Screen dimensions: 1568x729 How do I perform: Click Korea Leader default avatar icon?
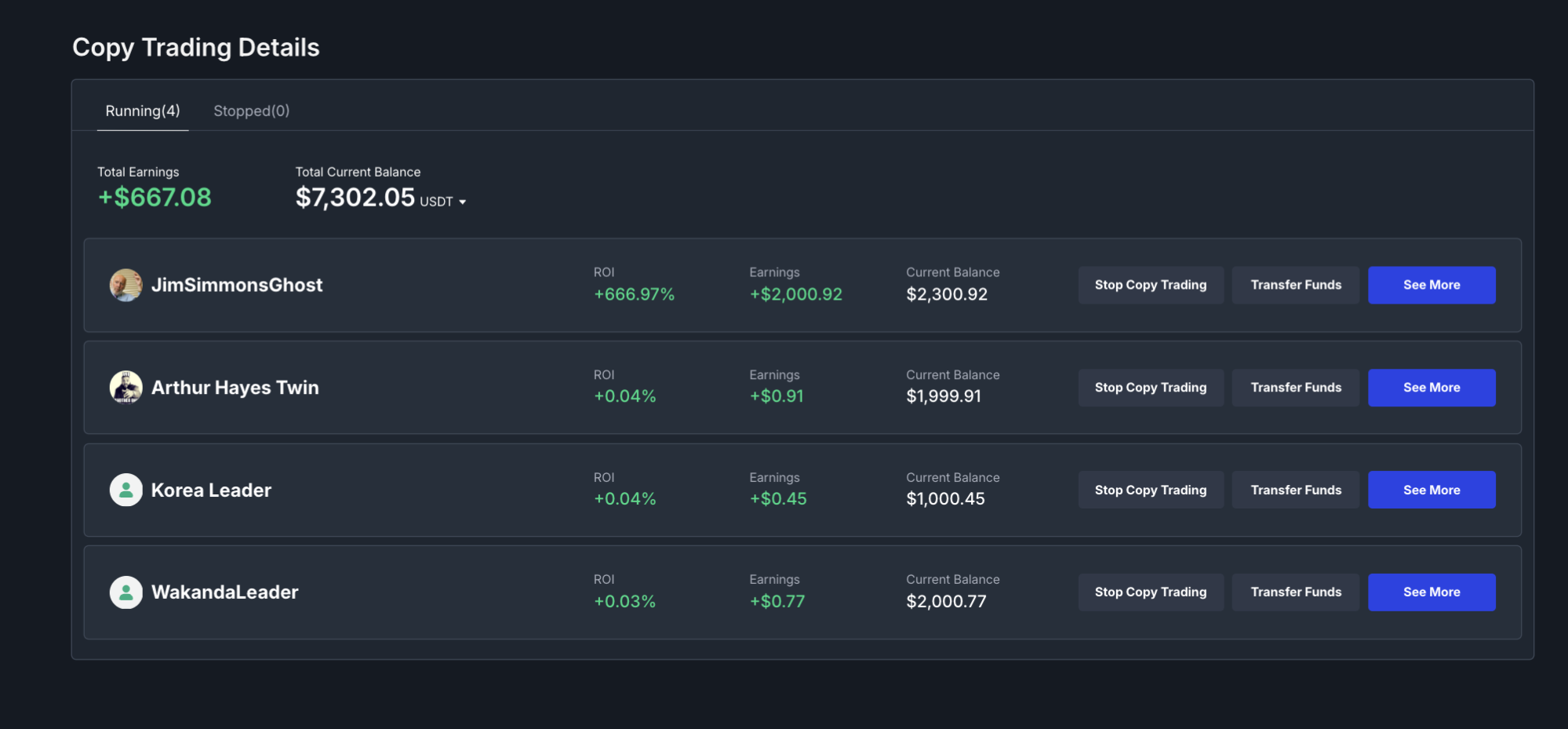coord(126,490)
